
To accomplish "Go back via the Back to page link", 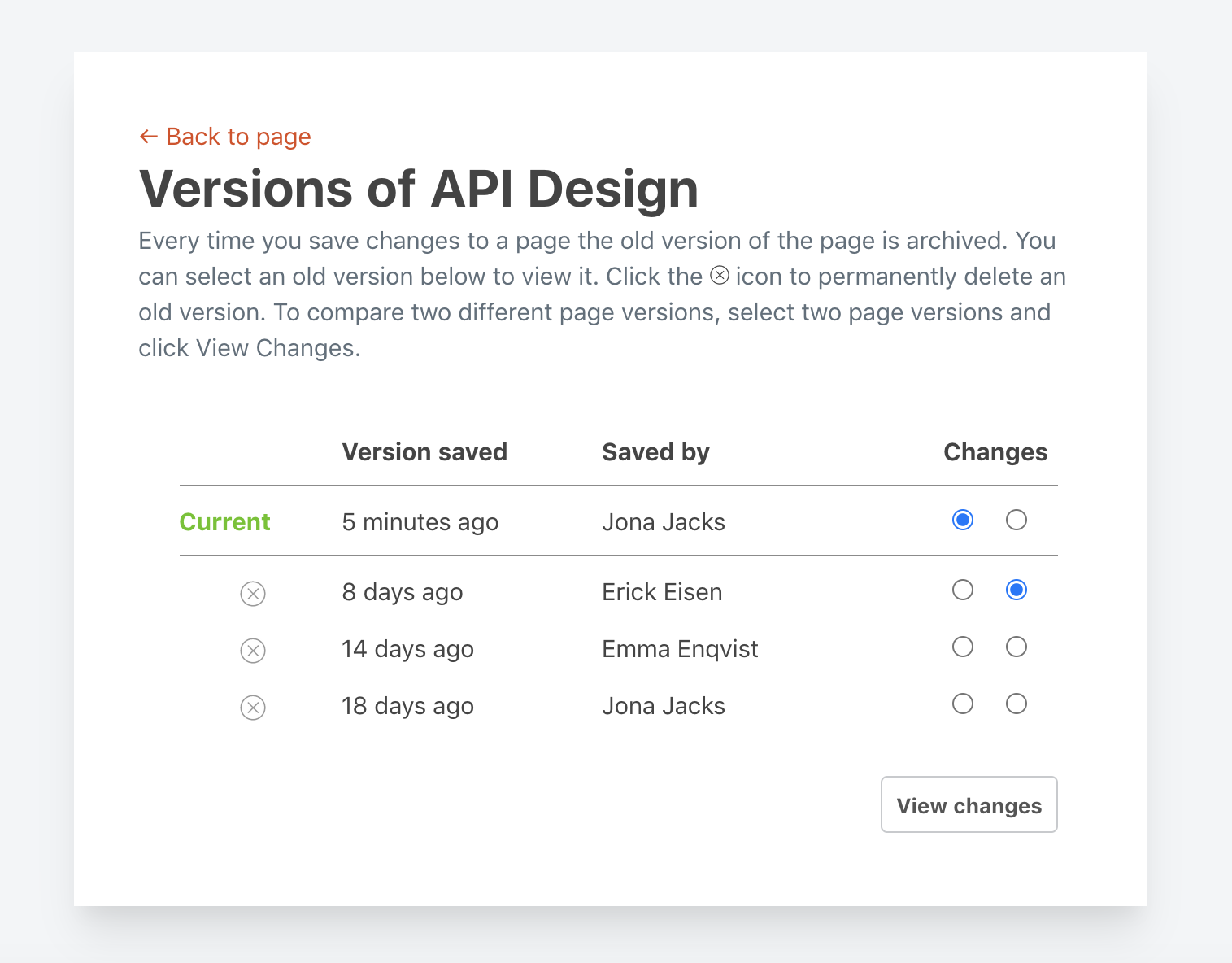I will coord(225,137).
